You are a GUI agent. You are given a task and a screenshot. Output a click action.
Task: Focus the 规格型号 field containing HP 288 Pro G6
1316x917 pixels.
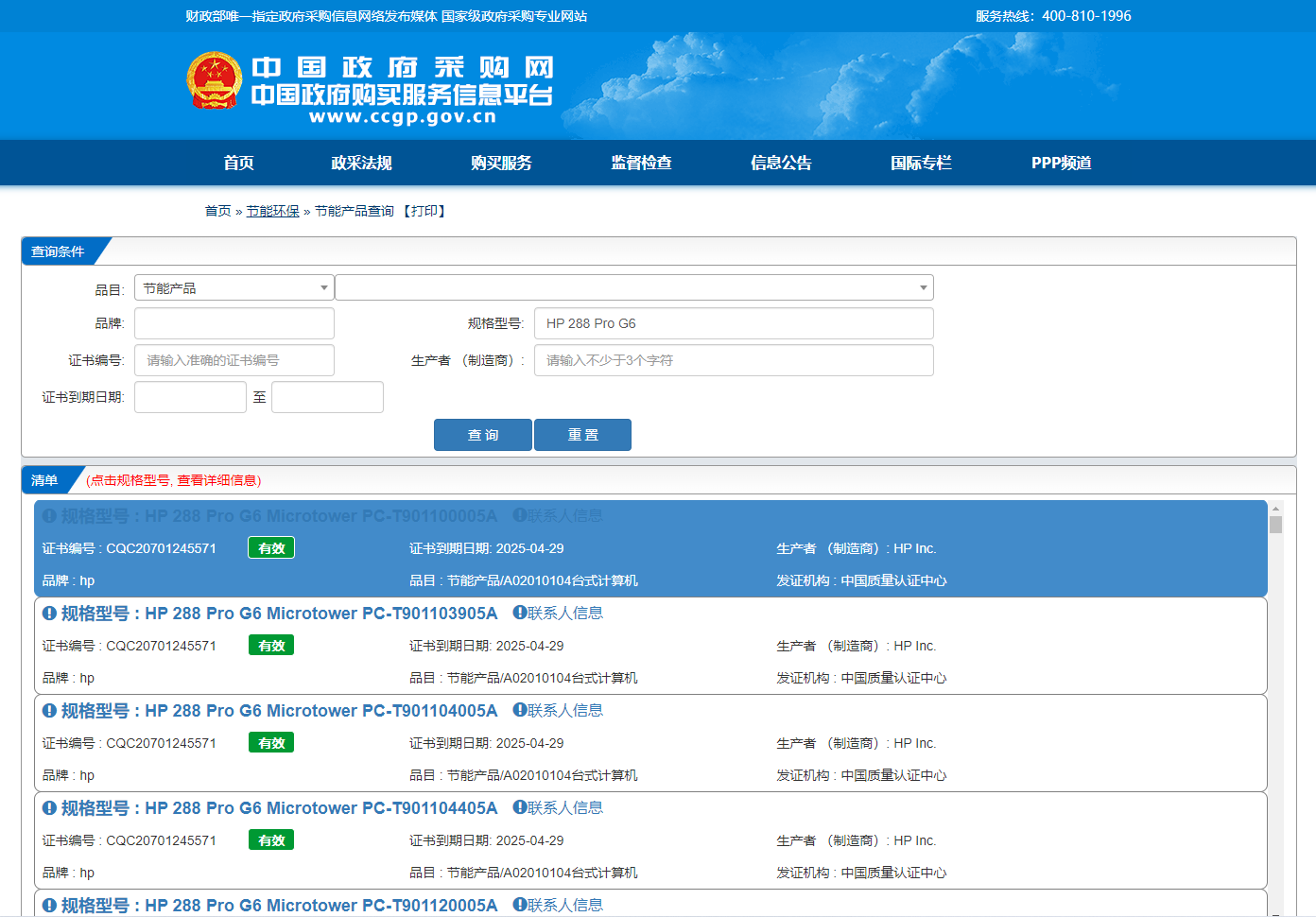coord(734,323)
